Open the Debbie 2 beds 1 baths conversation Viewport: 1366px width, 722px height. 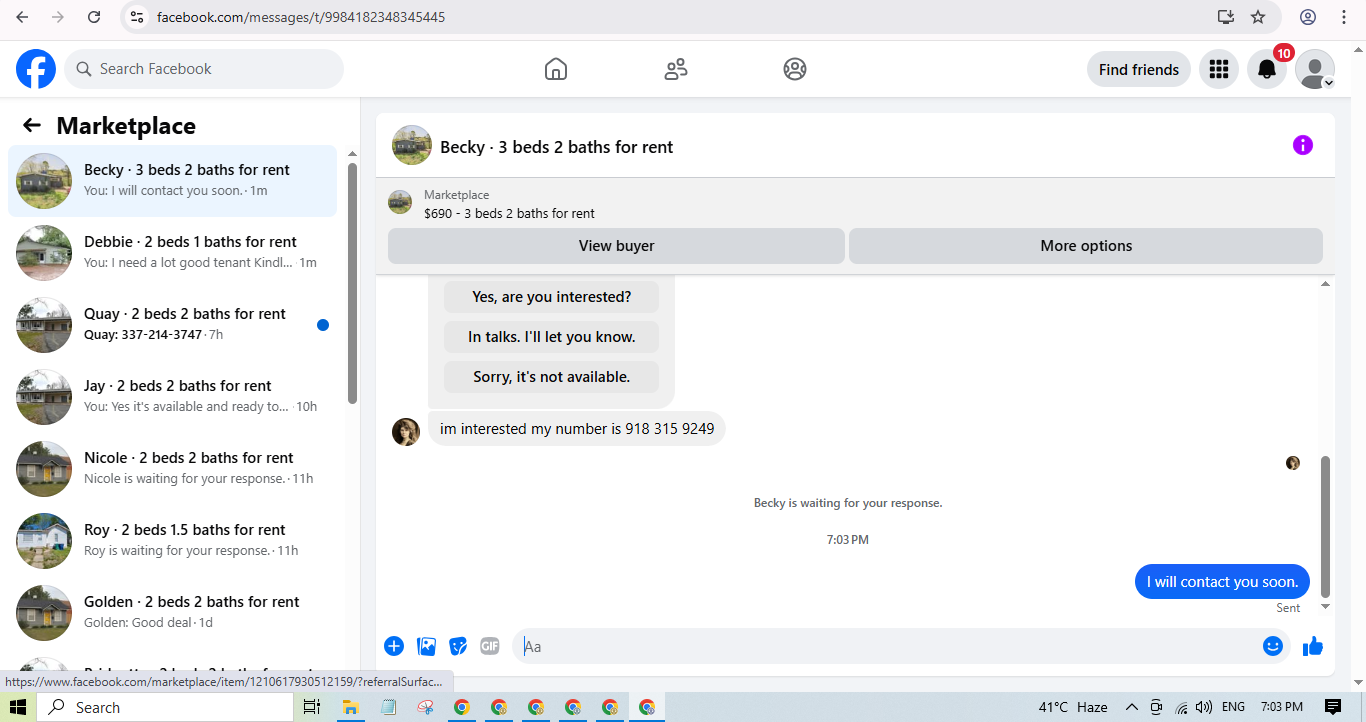[172, 253]
